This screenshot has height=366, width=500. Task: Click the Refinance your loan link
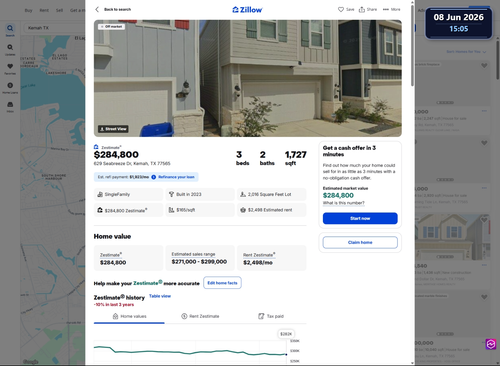(176, 177)
